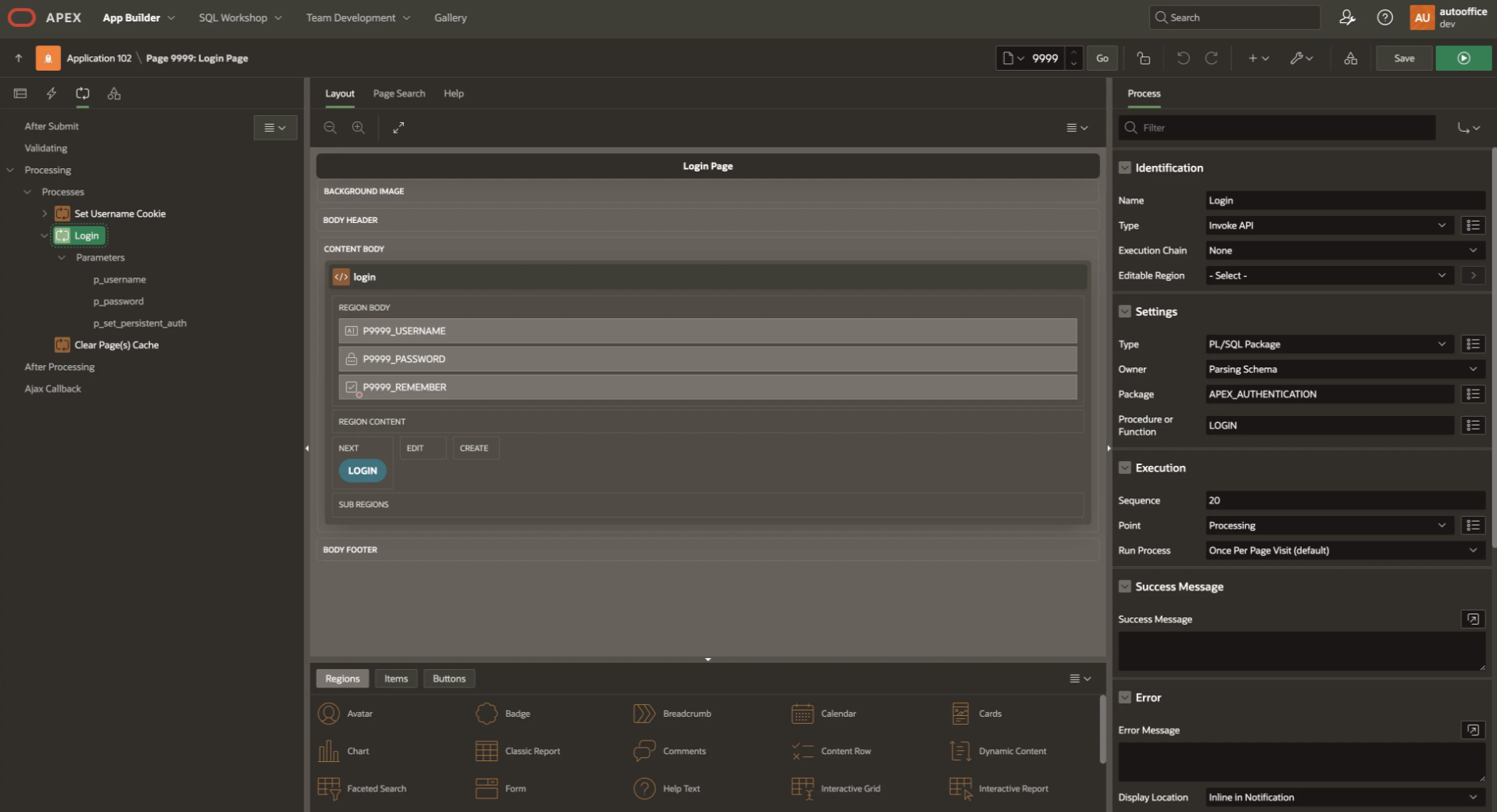The image size is (1497, 812).
Task: Open Application 102 breadcrumb link
Action: coord(99,58)
